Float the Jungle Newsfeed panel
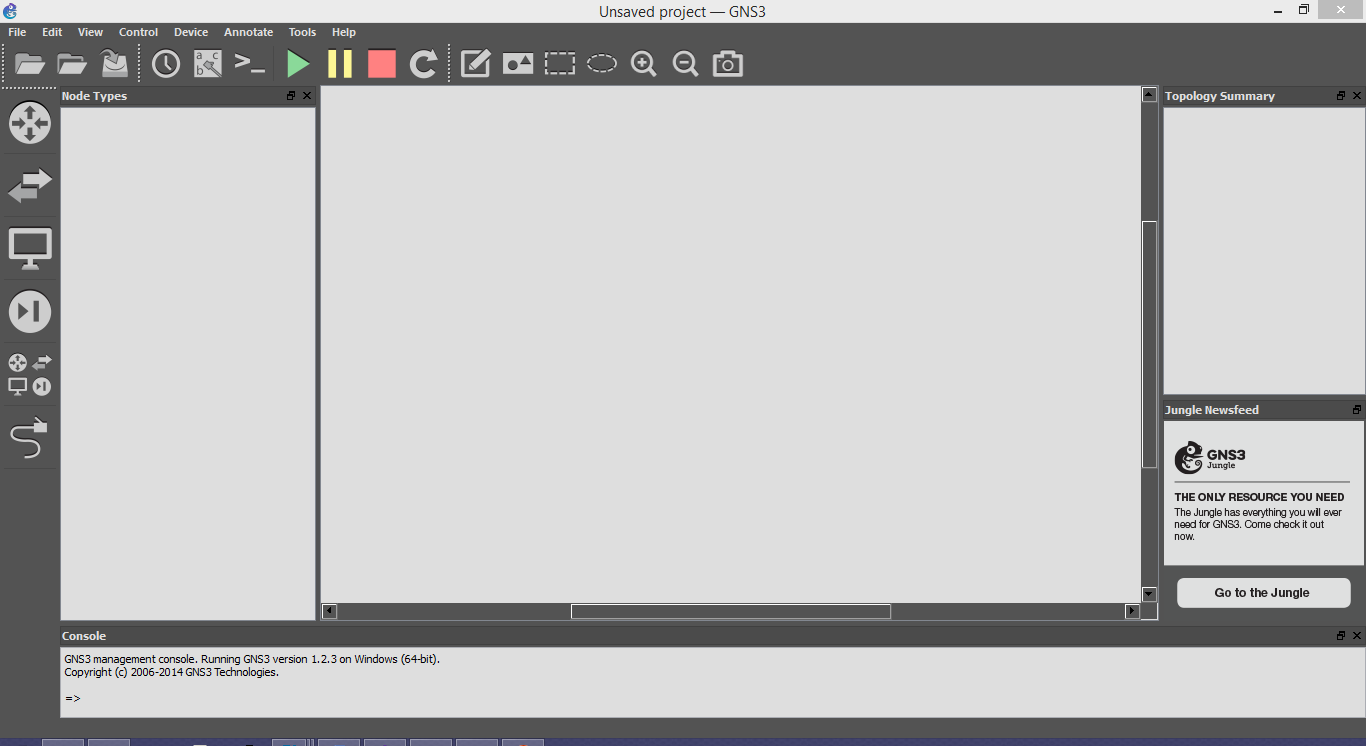The image size is (1366, 746). pos(1357,410)
